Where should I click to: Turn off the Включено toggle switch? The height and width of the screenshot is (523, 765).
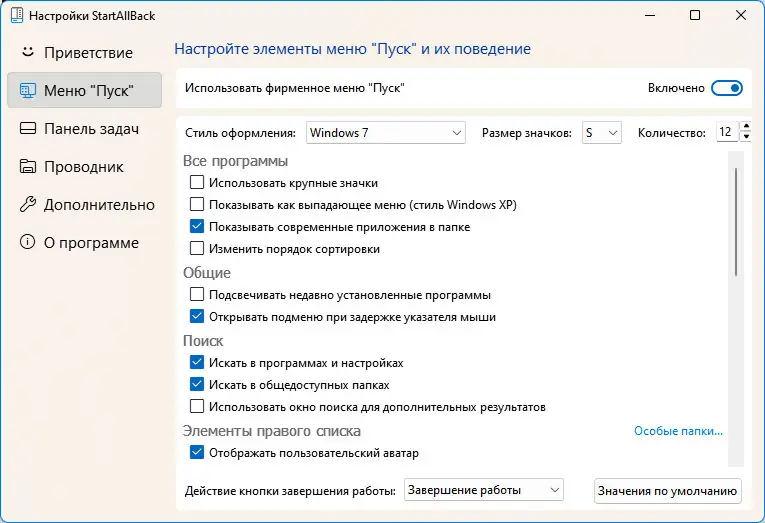727,88
